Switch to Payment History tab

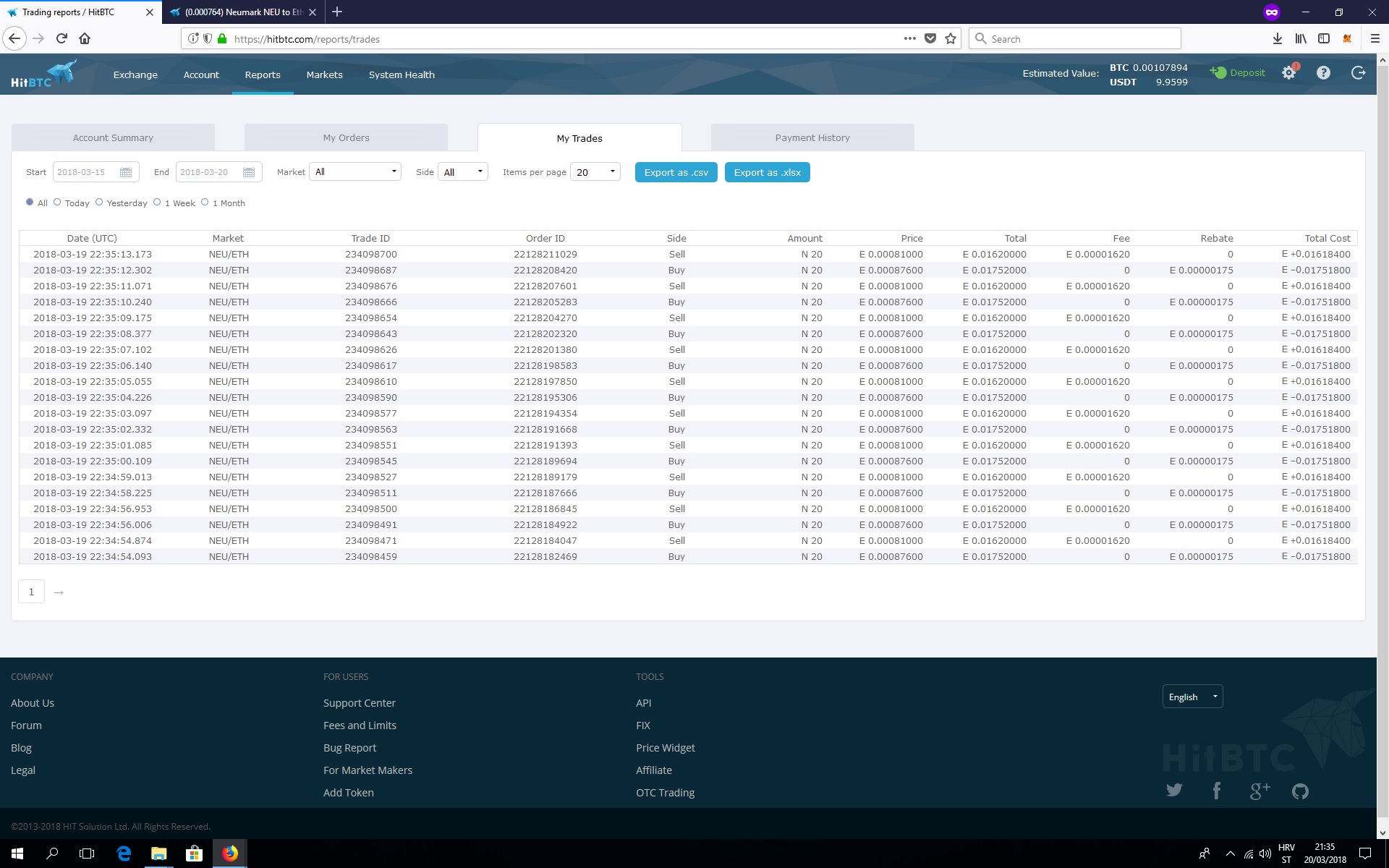pos(812,137)
